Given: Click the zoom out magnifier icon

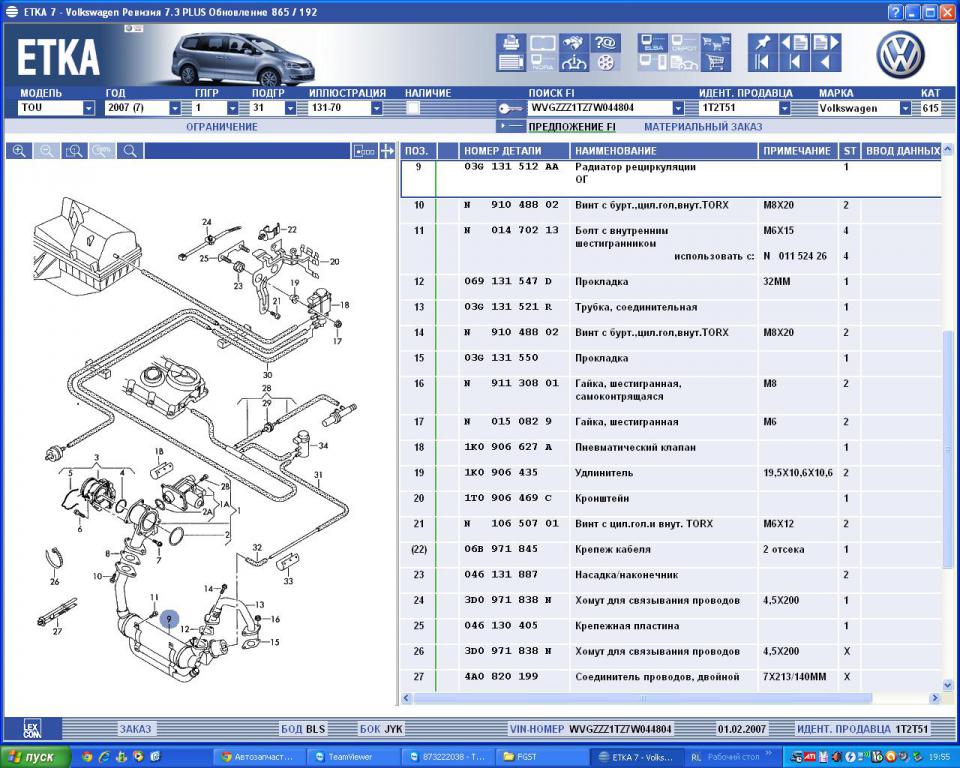Looking at the screenshot, I should [47, 151].
